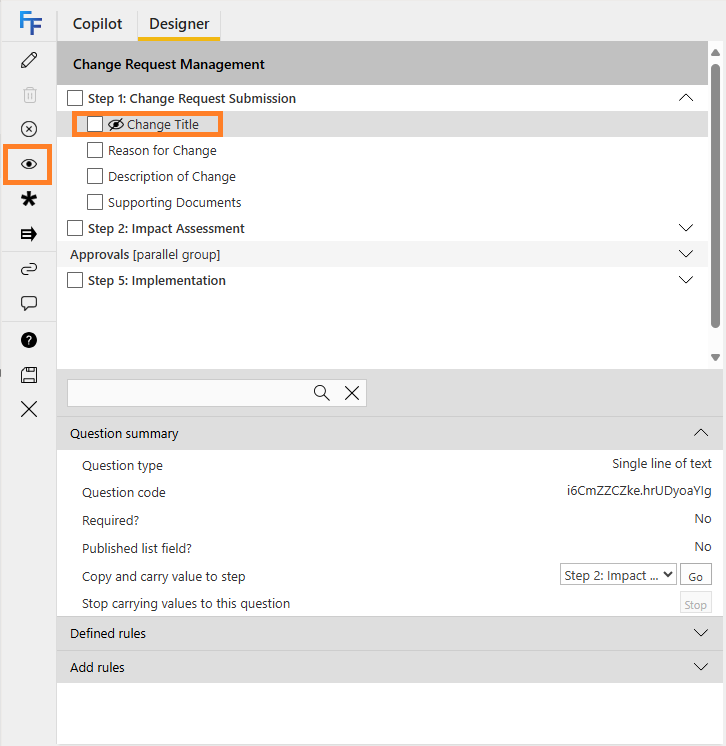
Task: Select the Reason for Change question
Action: point(162,150)
